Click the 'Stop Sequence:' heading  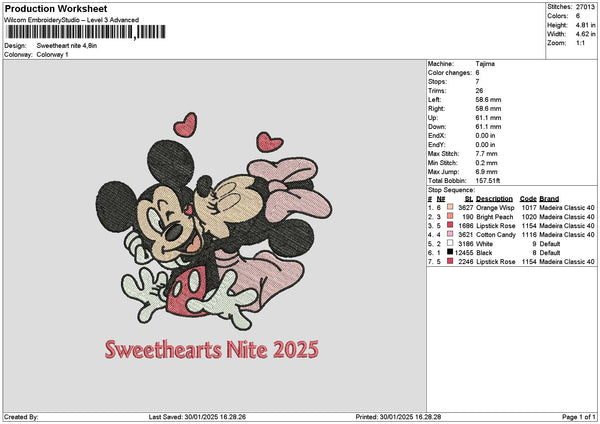point(451,190)
